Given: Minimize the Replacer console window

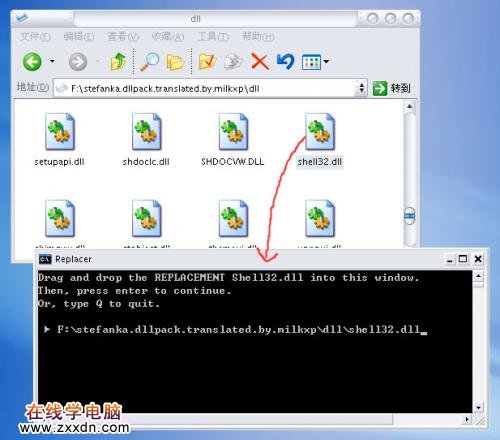Looking at the screenshot, I should (x=449, y=259).
